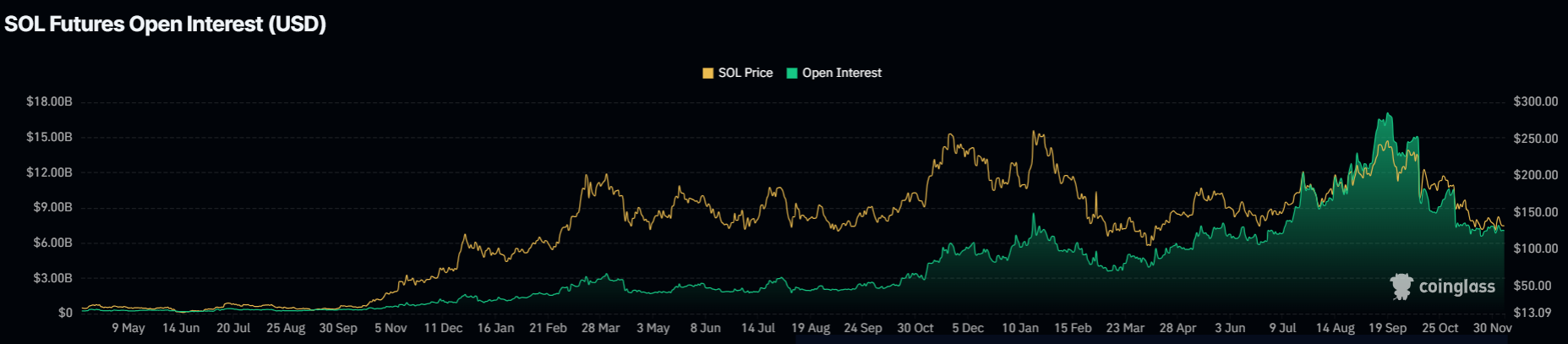Click the coinglass logo icon
The height and width of the screenshot is (344, 1568).
(1401, 287)
